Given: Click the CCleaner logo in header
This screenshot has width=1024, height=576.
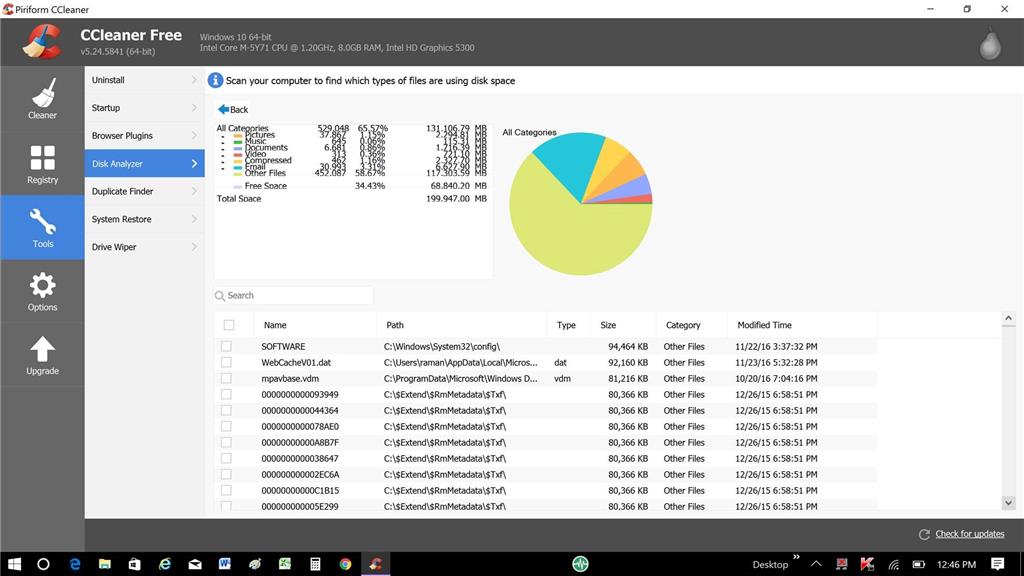Looking at the screenshot, I should point(42,42).
